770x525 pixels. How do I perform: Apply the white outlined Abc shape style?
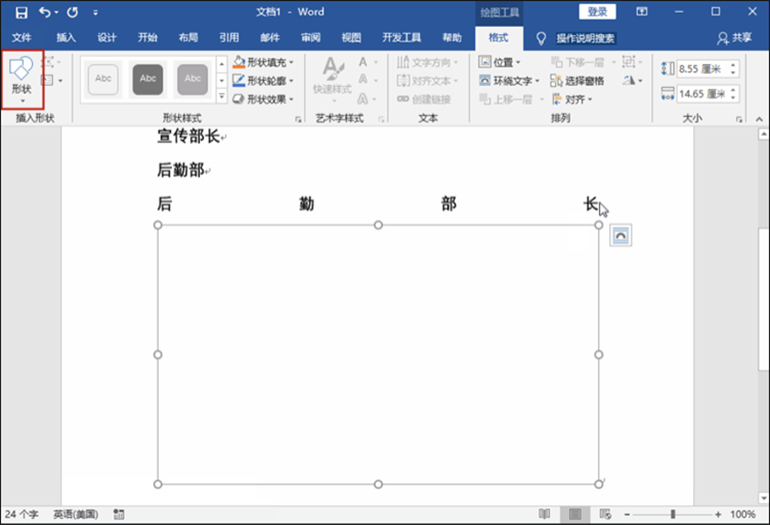(103, 79)
